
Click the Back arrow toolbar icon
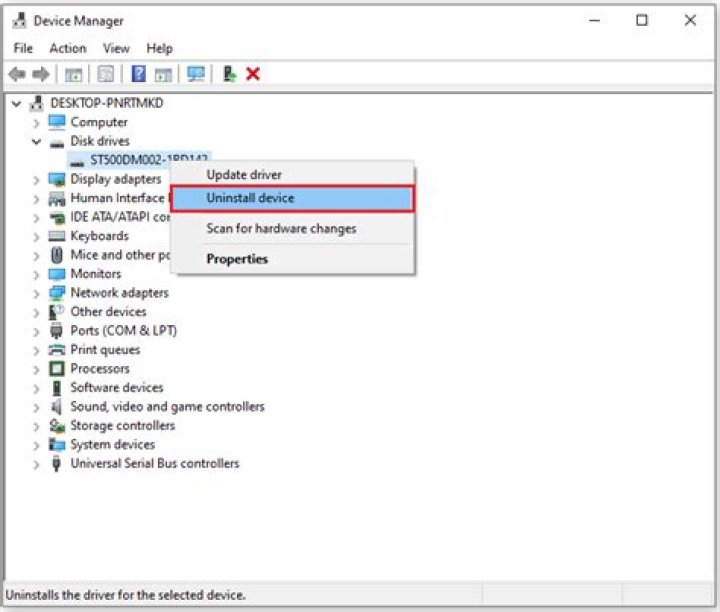point(17,74)
